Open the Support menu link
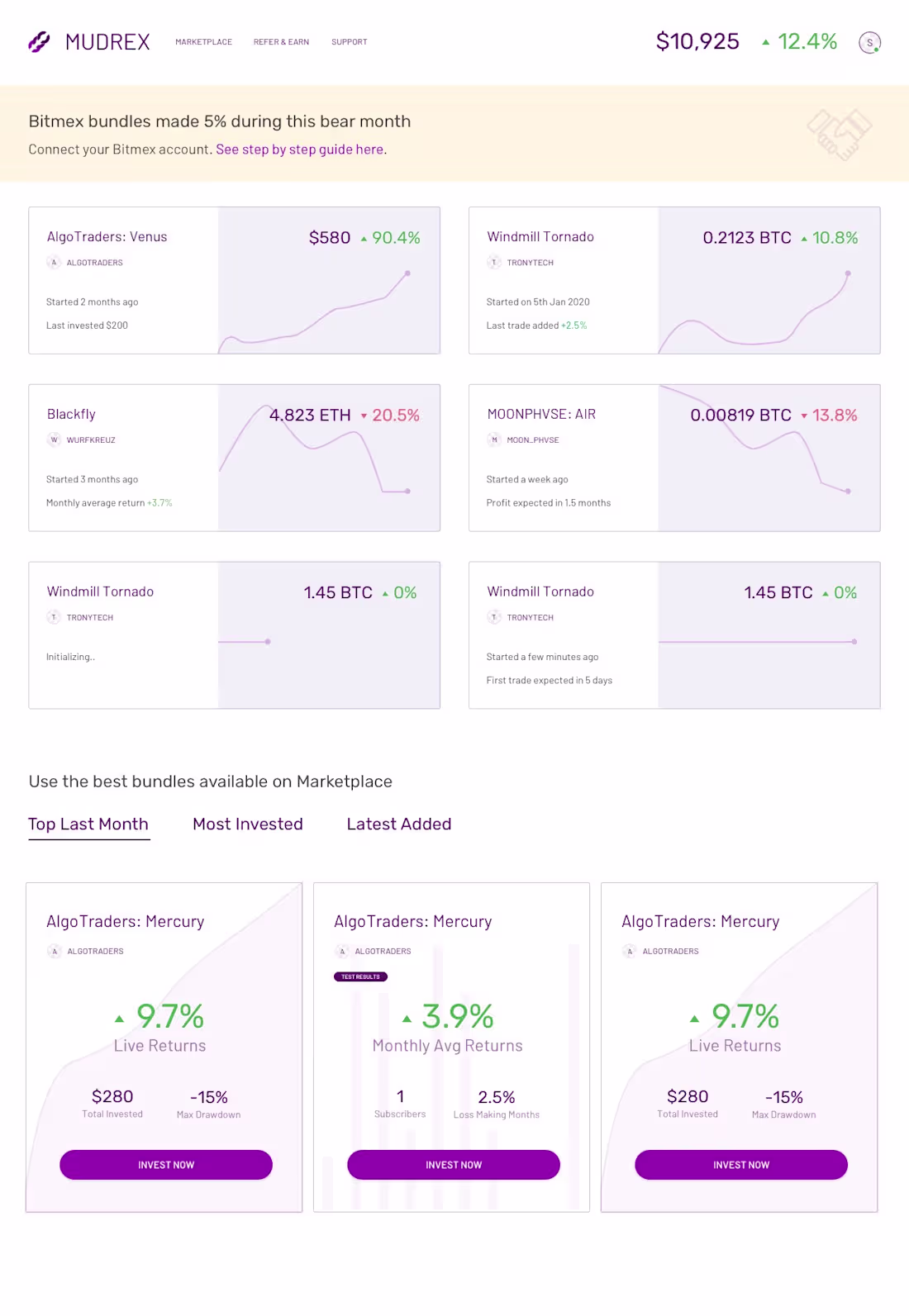Image resolution: width=909 pixels, height=1316 pixels. [x=349, y=42]
